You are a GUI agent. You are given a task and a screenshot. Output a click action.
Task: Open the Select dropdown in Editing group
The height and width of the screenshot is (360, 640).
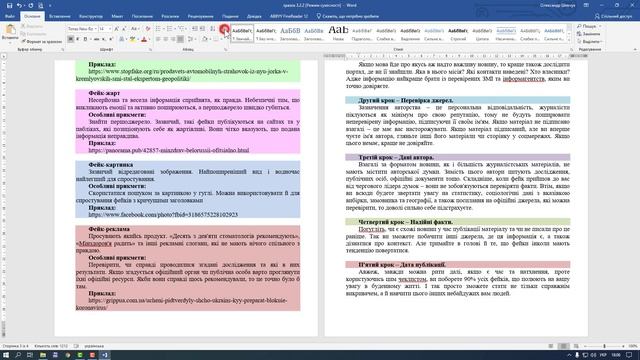coord(589,42)
